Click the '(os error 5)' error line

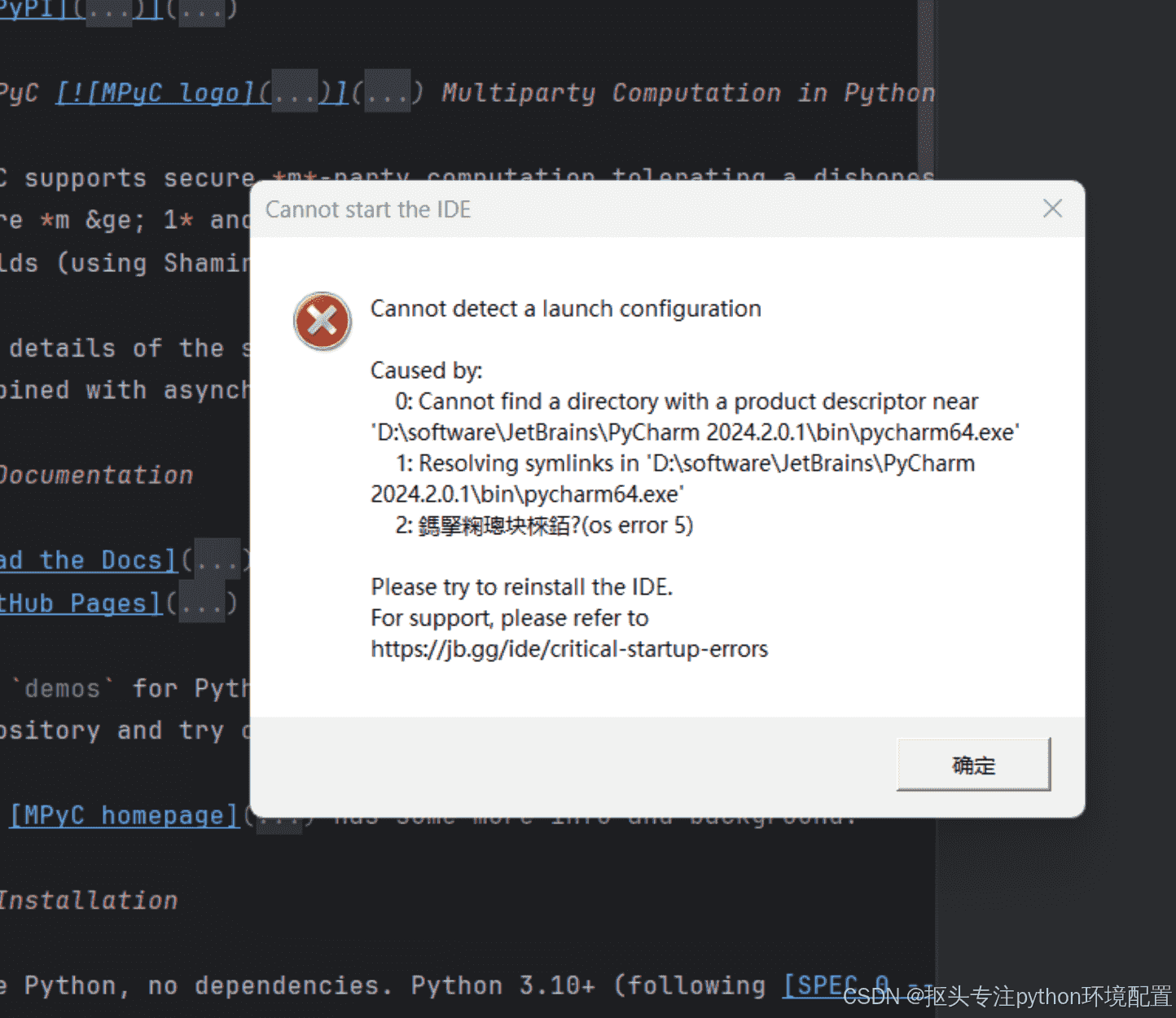tap(544, 525)
